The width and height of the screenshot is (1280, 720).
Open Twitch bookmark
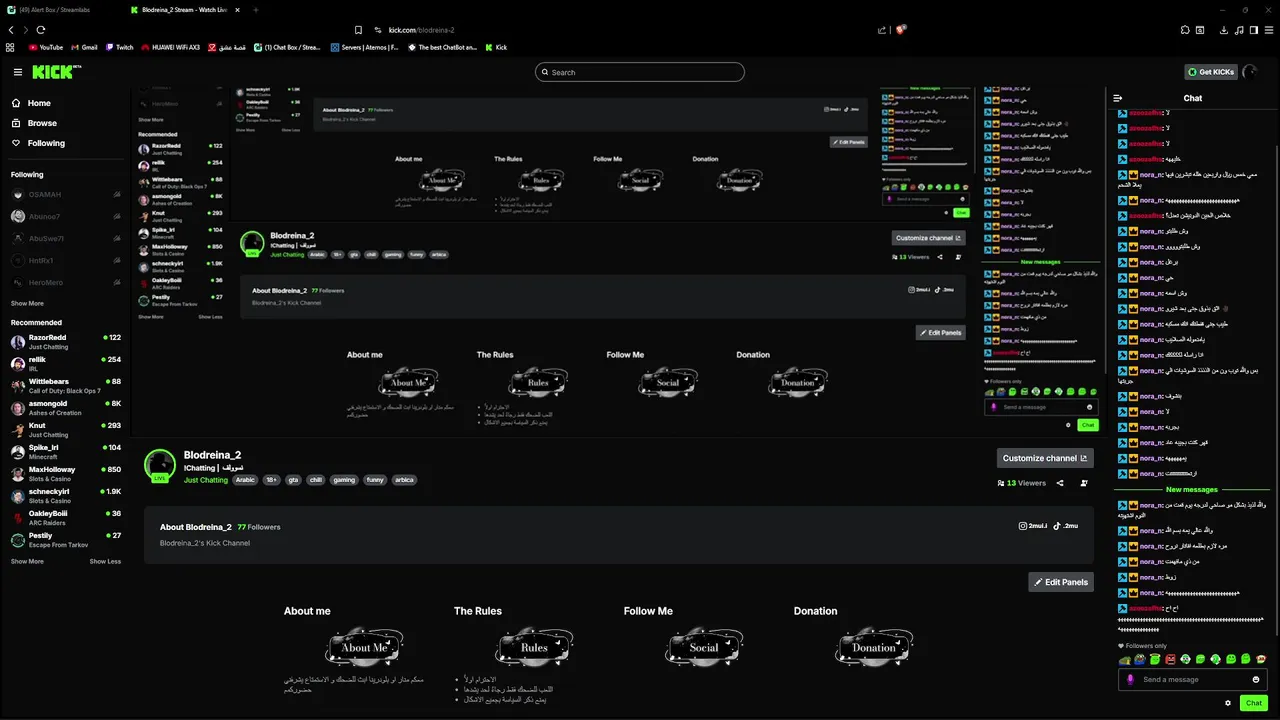119,47
